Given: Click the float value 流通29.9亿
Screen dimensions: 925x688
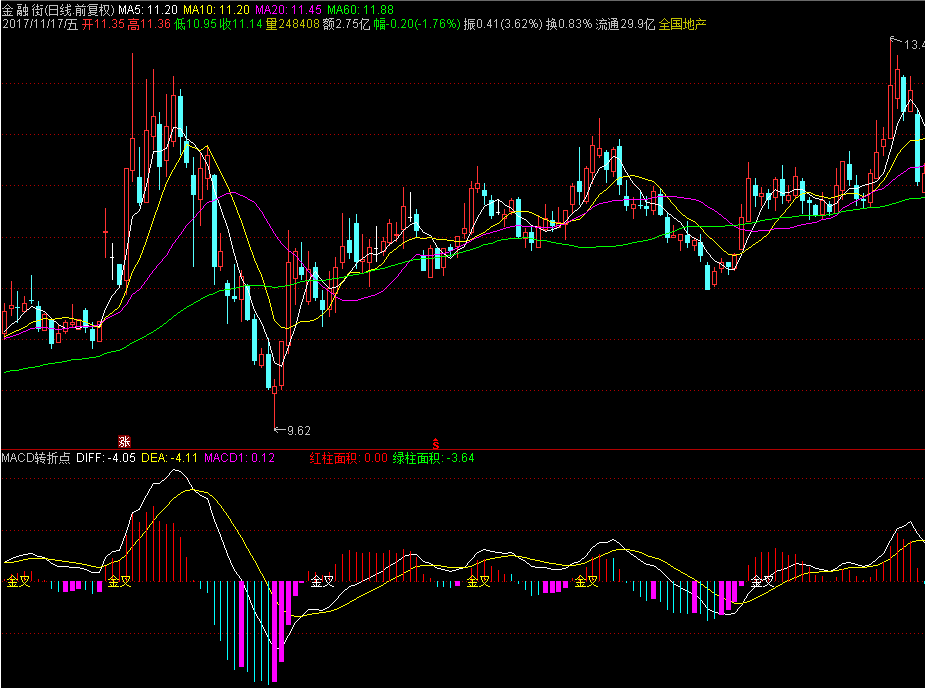Looking at the screenshot, I should coord(625,24).
